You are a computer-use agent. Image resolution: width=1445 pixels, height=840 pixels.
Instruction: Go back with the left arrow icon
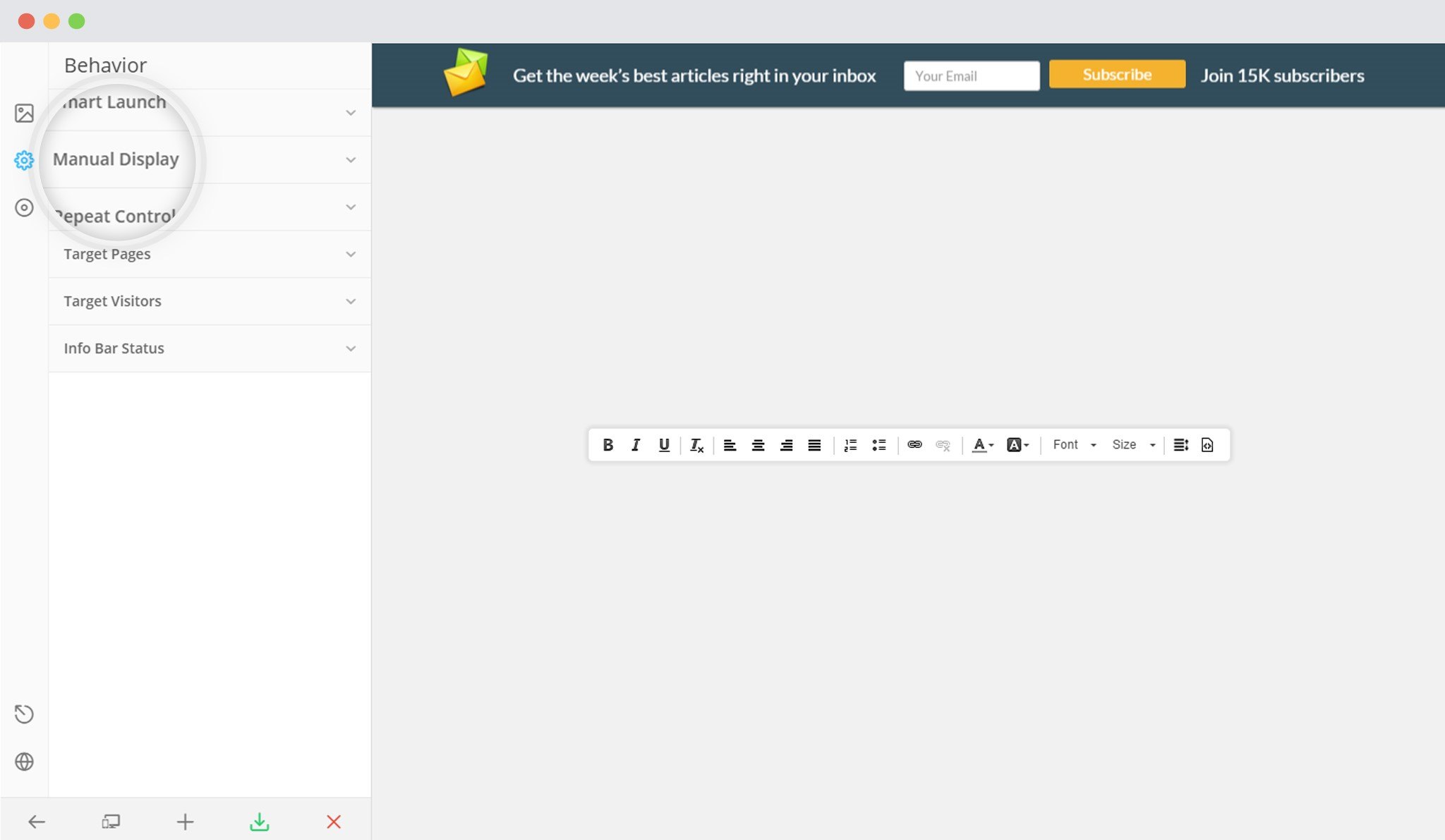37,822
